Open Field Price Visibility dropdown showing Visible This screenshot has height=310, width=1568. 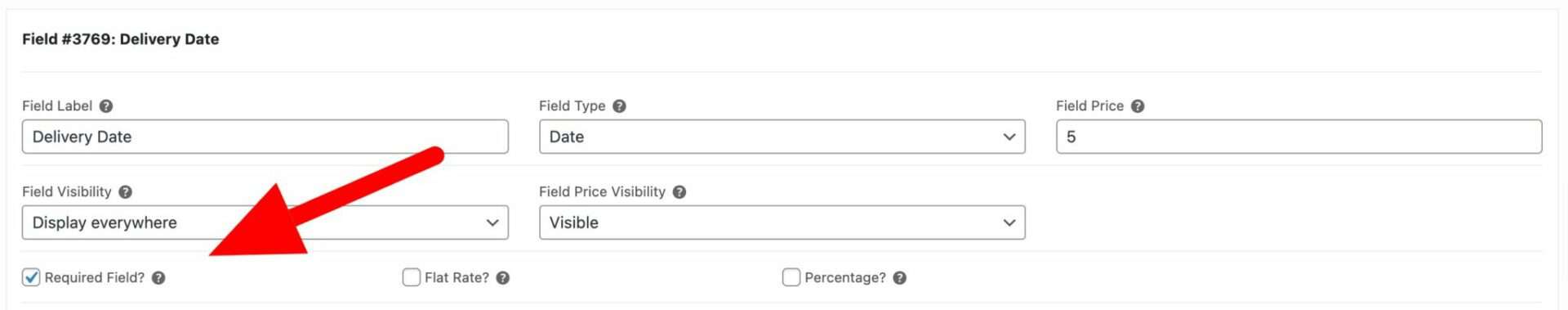pos(782,222)
